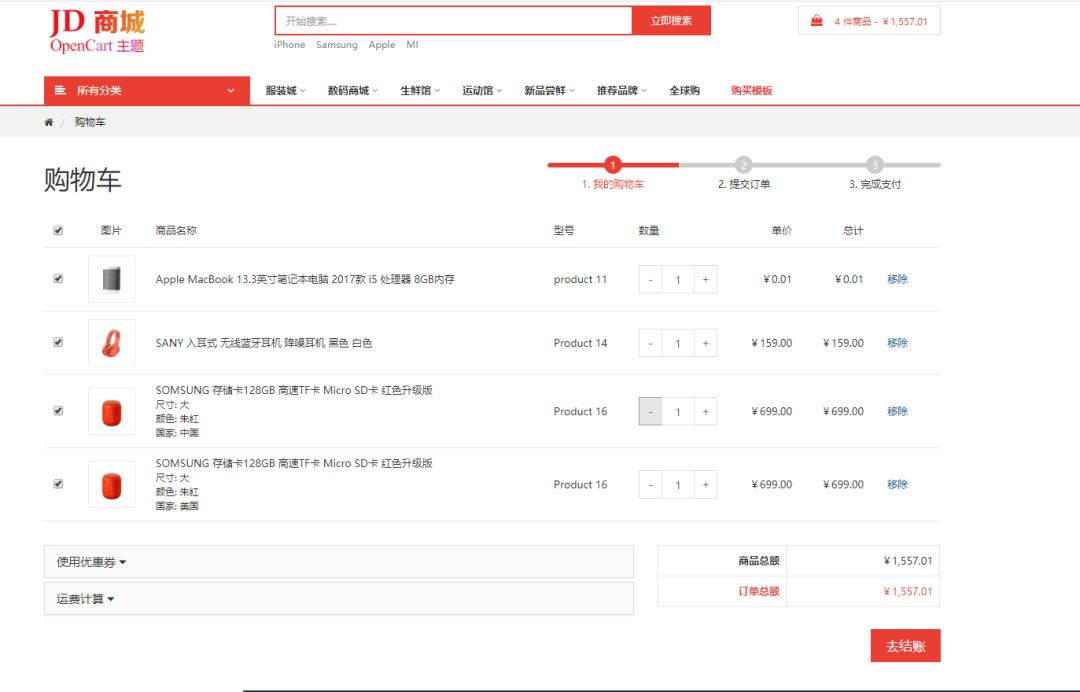Click the 订单总额 label
The height and width of the screenshot is (692, 1080).
point(758,591)
